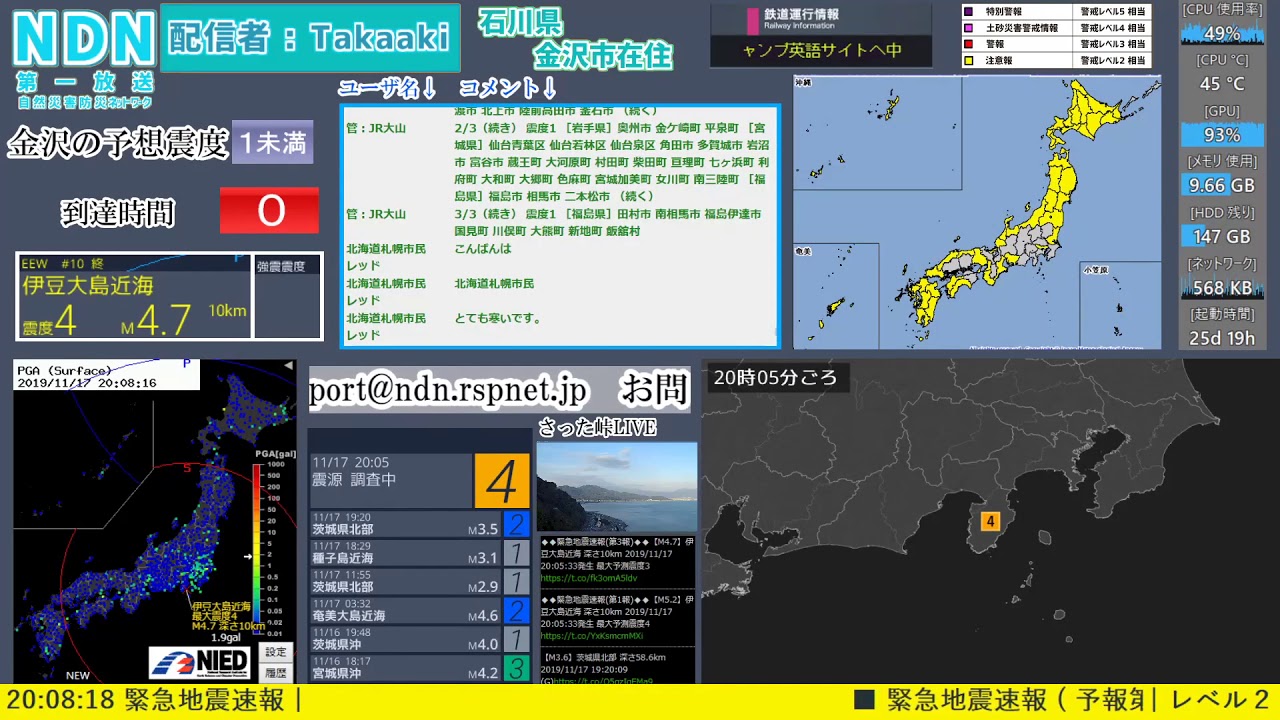Open the さった峠LIVE webcam thumbnail
The width and height of the screenshot is (1280, 720).
pyautogui.click(x=617, y=487)
